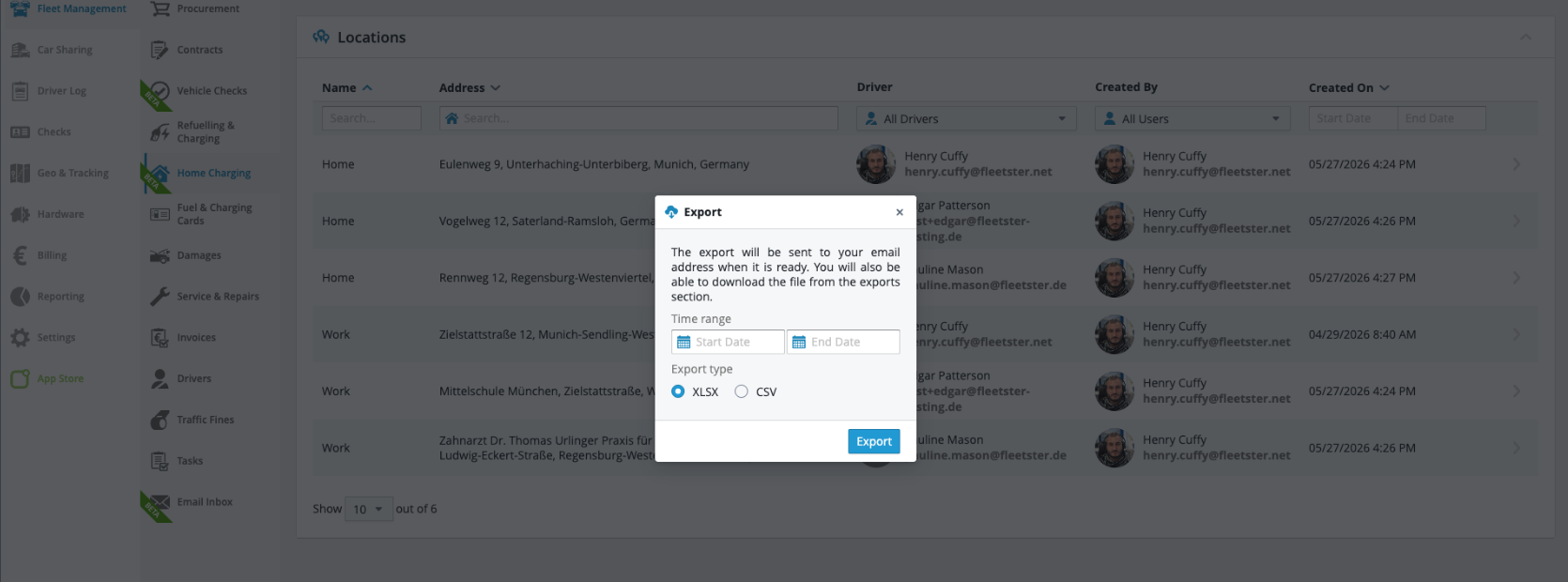
Task: Close the Export dialog
Action: pyautogui.click(x=899, y=212)
